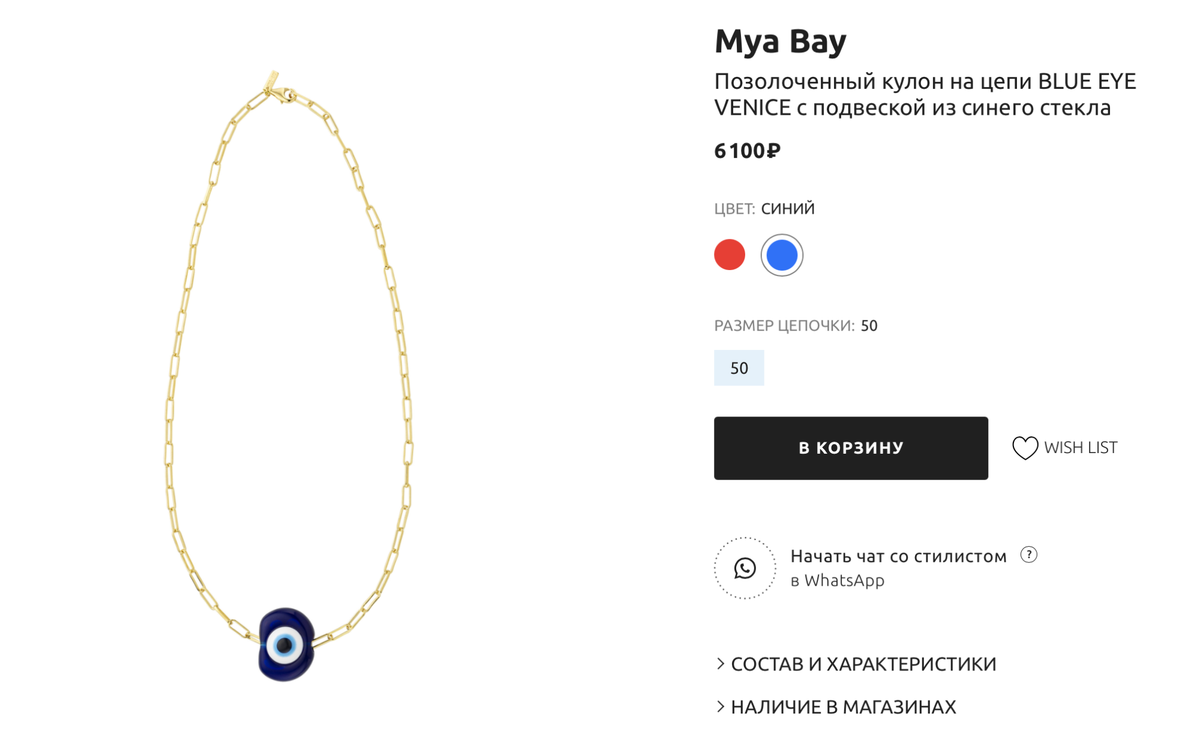Select the red color option
1200x749 pixels.
tap(730, 255)
